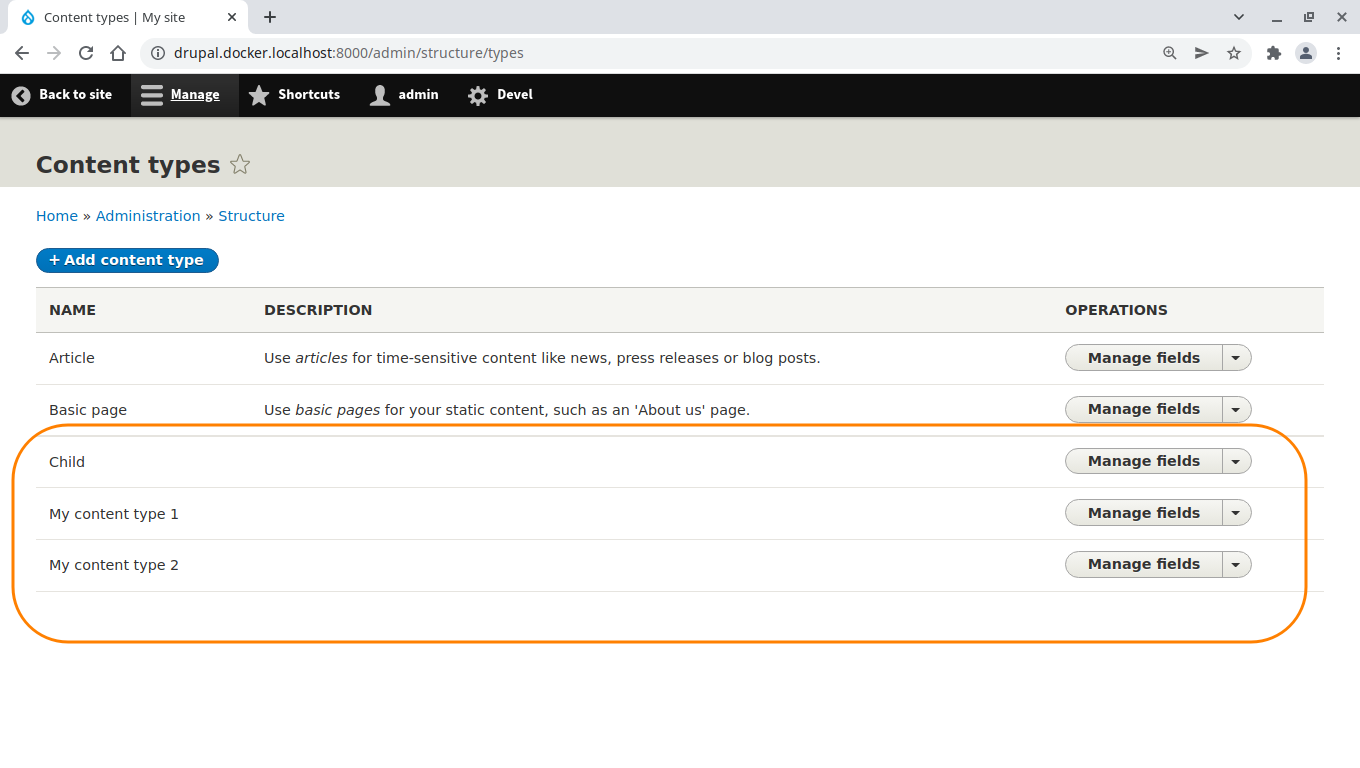1360x768 pixels.
Task: Open the Shortcuts toolbar item
Action: click(295, 95)
